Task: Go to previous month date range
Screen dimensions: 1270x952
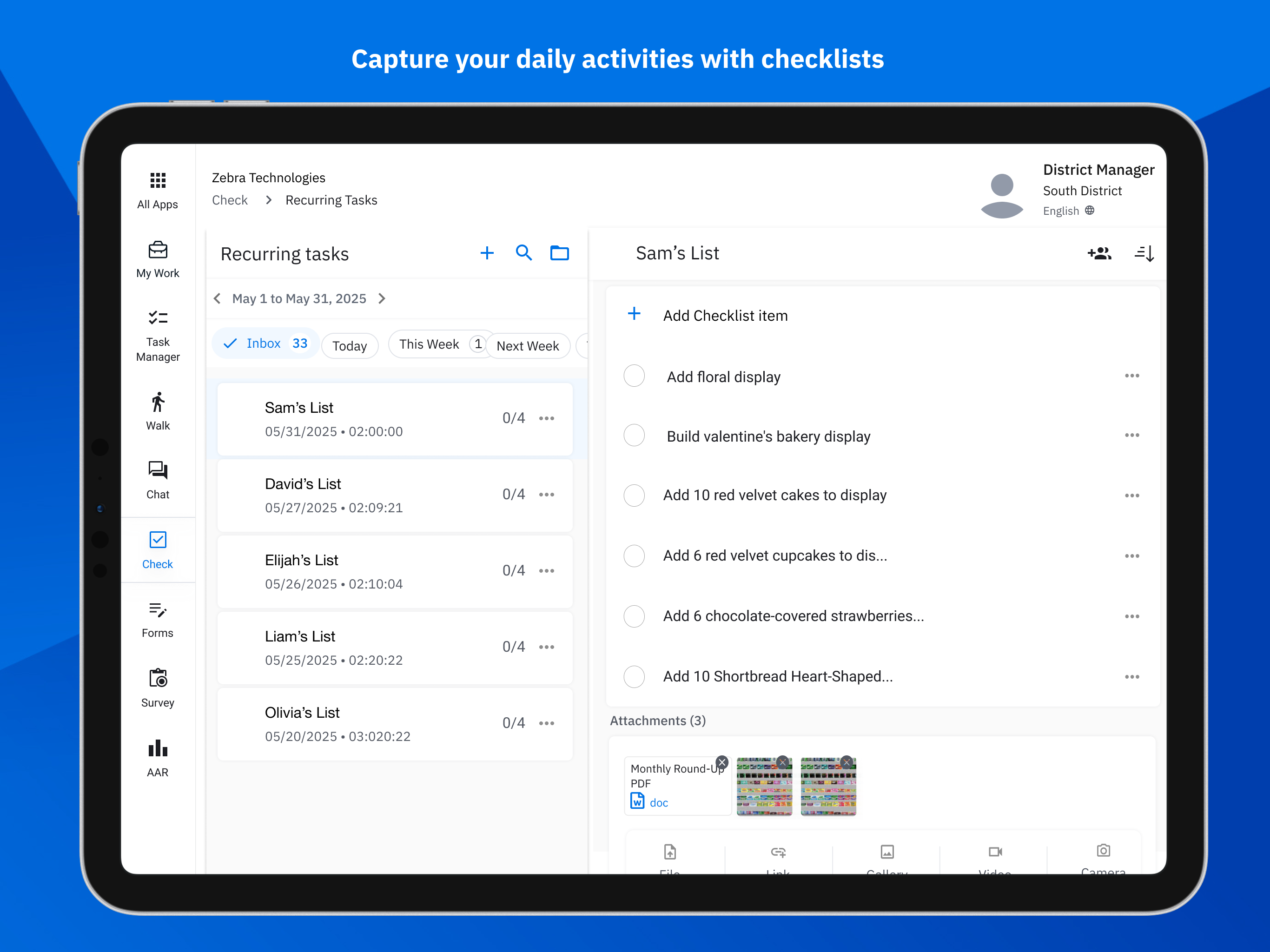Action: tap(217, 298)
